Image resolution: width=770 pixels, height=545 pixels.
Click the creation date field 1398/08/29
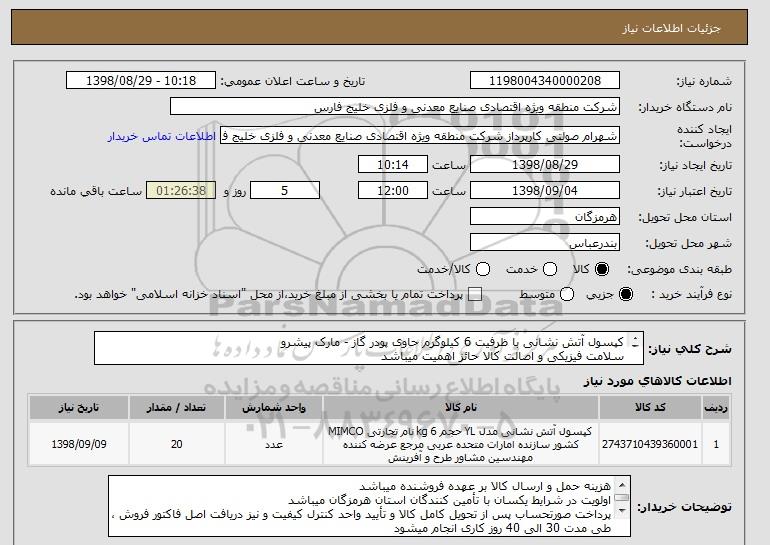click(x=545, y=164)
